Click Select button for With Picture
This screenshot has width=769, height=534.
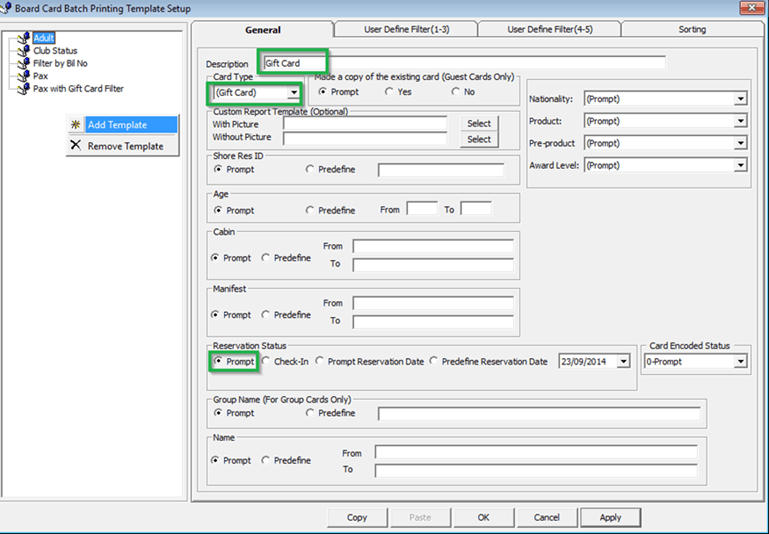click(x=479, y=124)
